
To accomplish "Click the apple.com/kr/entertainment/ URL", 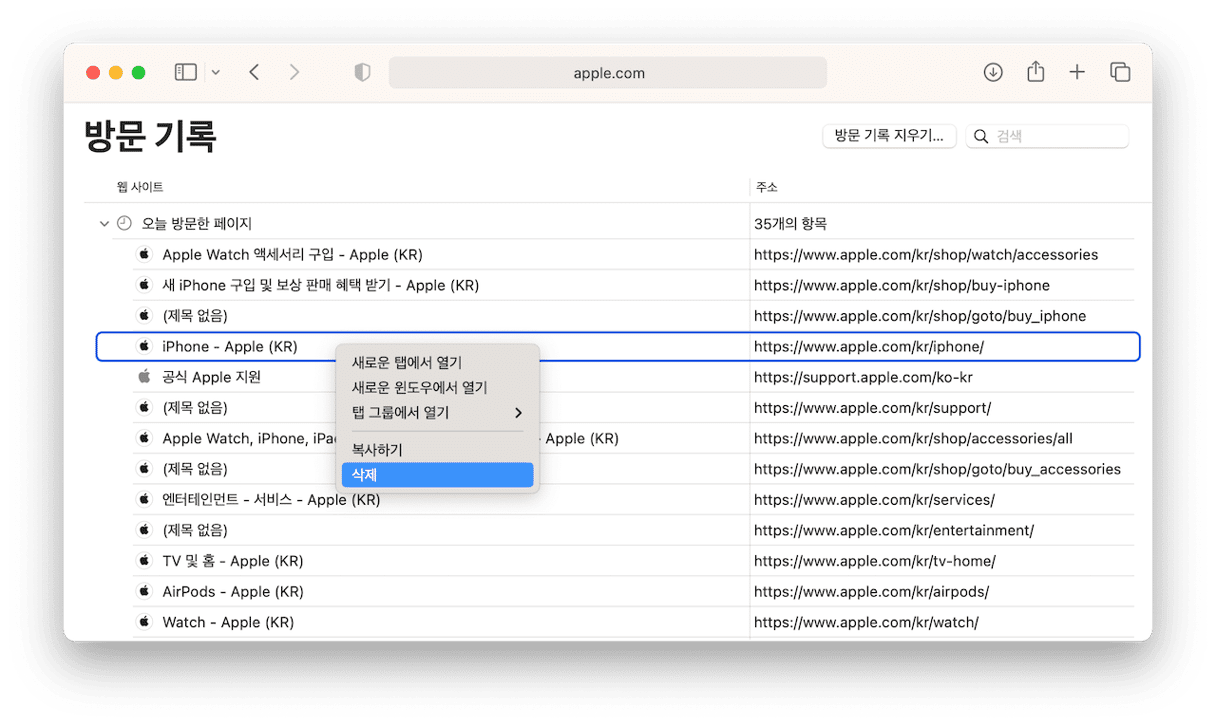I will [894, 530].
